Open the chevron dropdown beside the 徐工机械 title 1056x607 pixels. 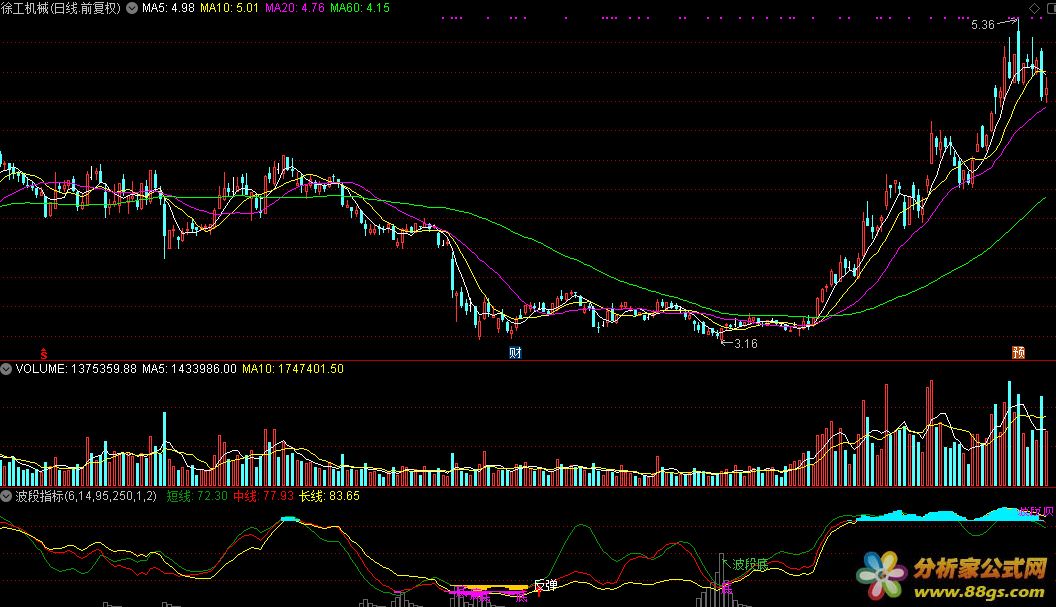132,8
